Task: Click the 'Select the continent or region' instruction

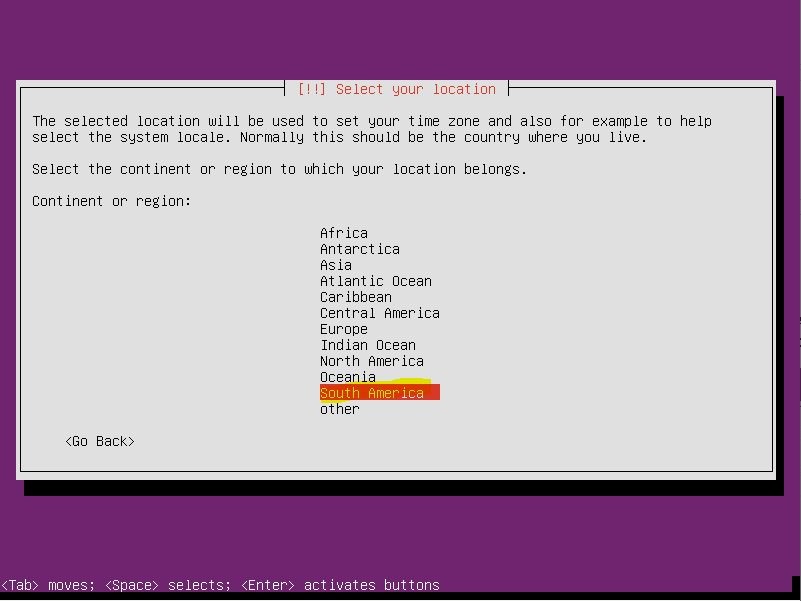Action: (x=279, y=169)
